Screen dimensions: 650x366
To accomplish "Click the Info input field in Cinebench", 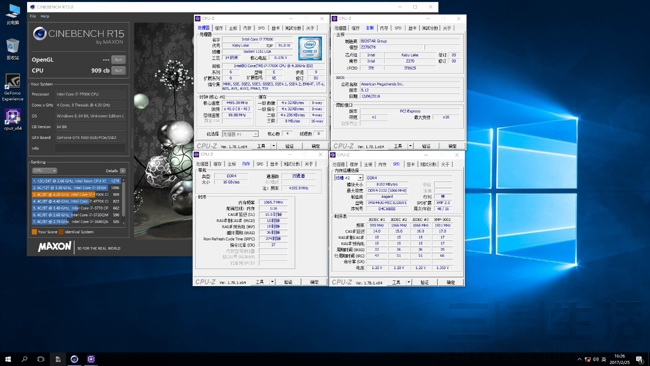I will pos(90,148).
